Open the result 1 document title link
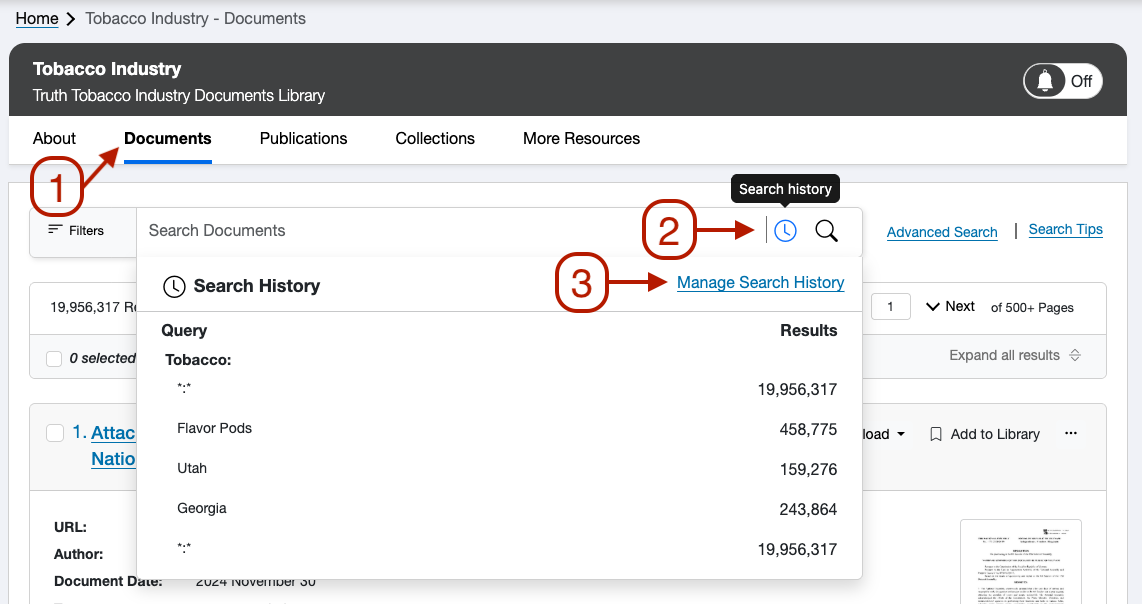The height and width of the screenshot is (604, 1142). (113, 446)
